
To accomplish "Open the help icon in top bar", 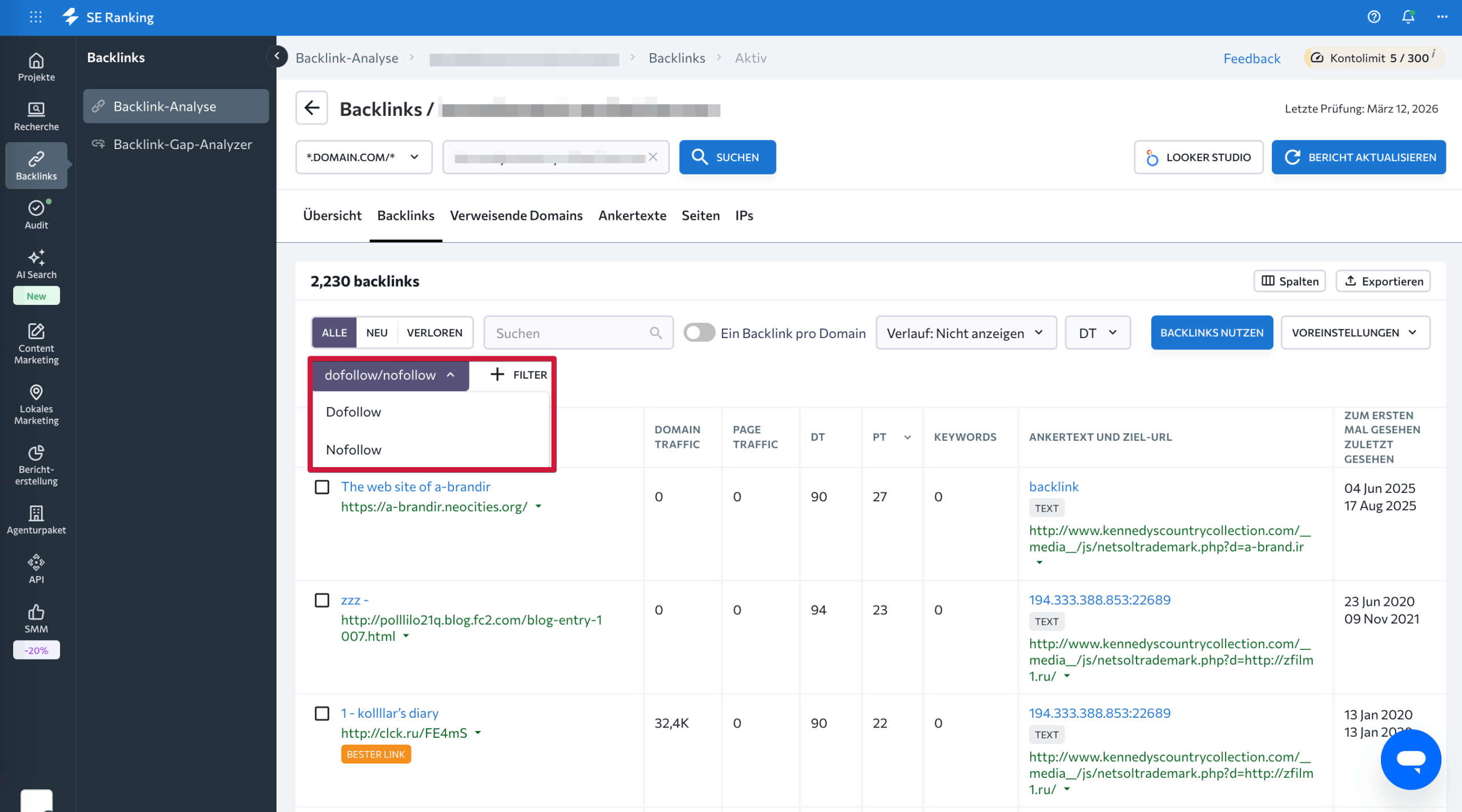I will [1374, 17].
